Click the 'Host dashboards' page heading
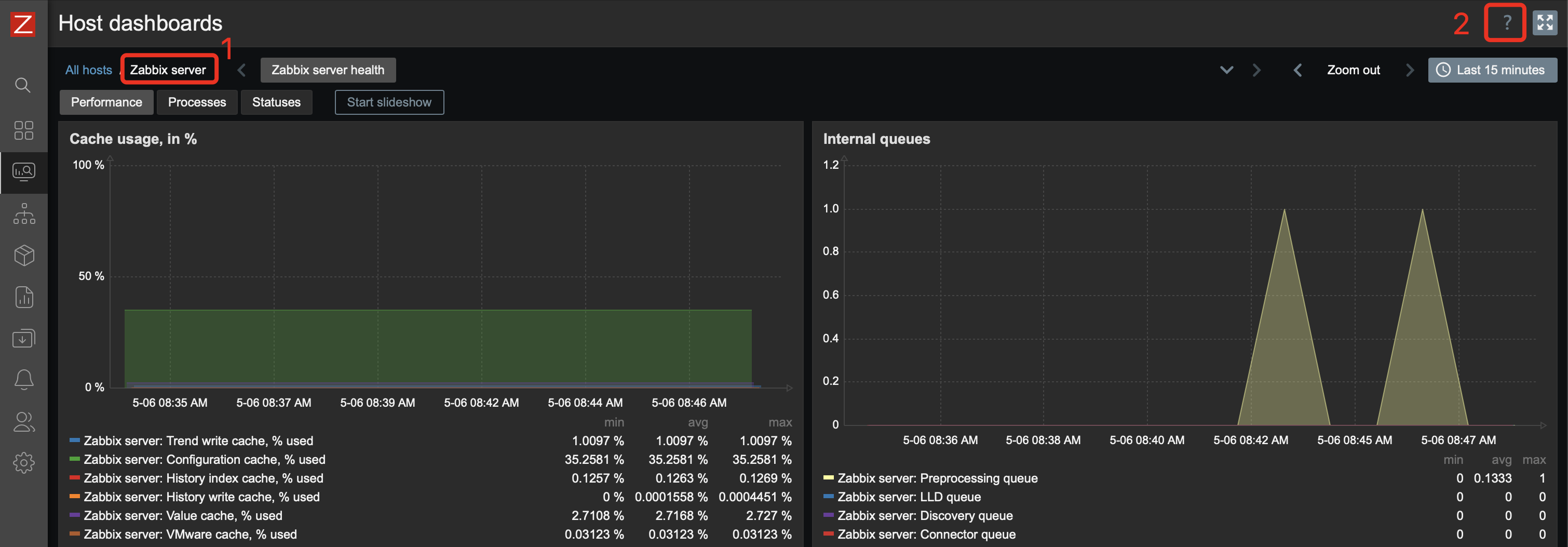Viewport: 1568px width, 547px height. tap(141, 23)
